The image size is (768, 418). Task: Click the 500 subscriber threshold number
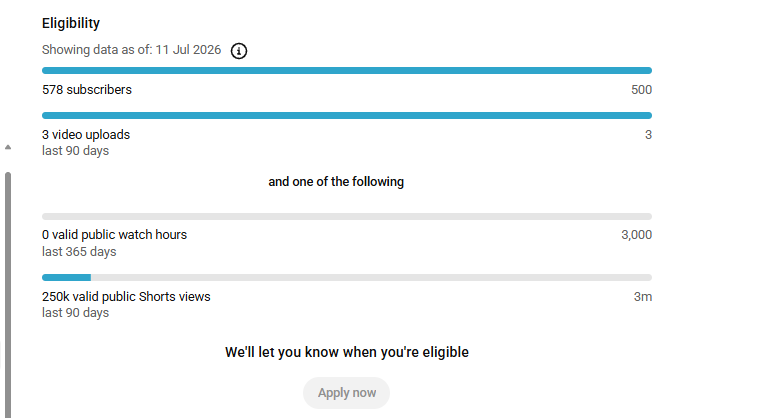click(641, 90)
